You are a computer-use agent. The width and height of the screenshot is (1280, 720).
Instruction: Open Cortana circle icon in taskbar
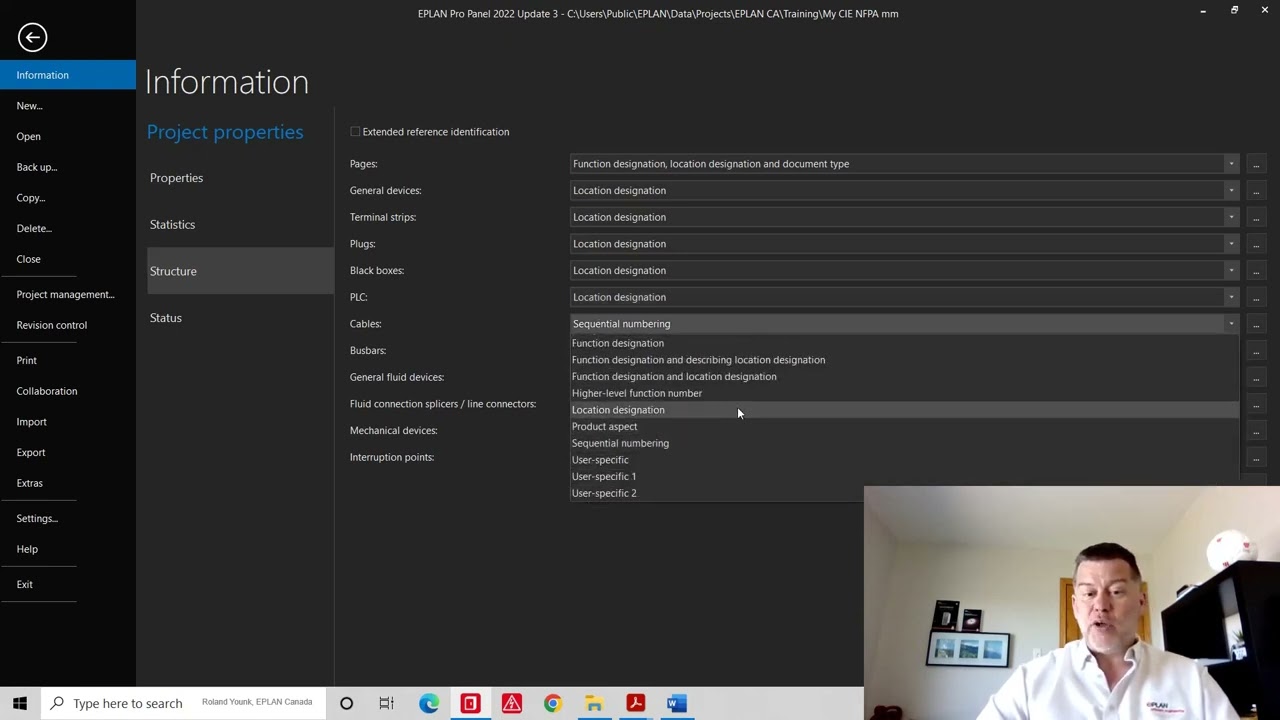346,703
